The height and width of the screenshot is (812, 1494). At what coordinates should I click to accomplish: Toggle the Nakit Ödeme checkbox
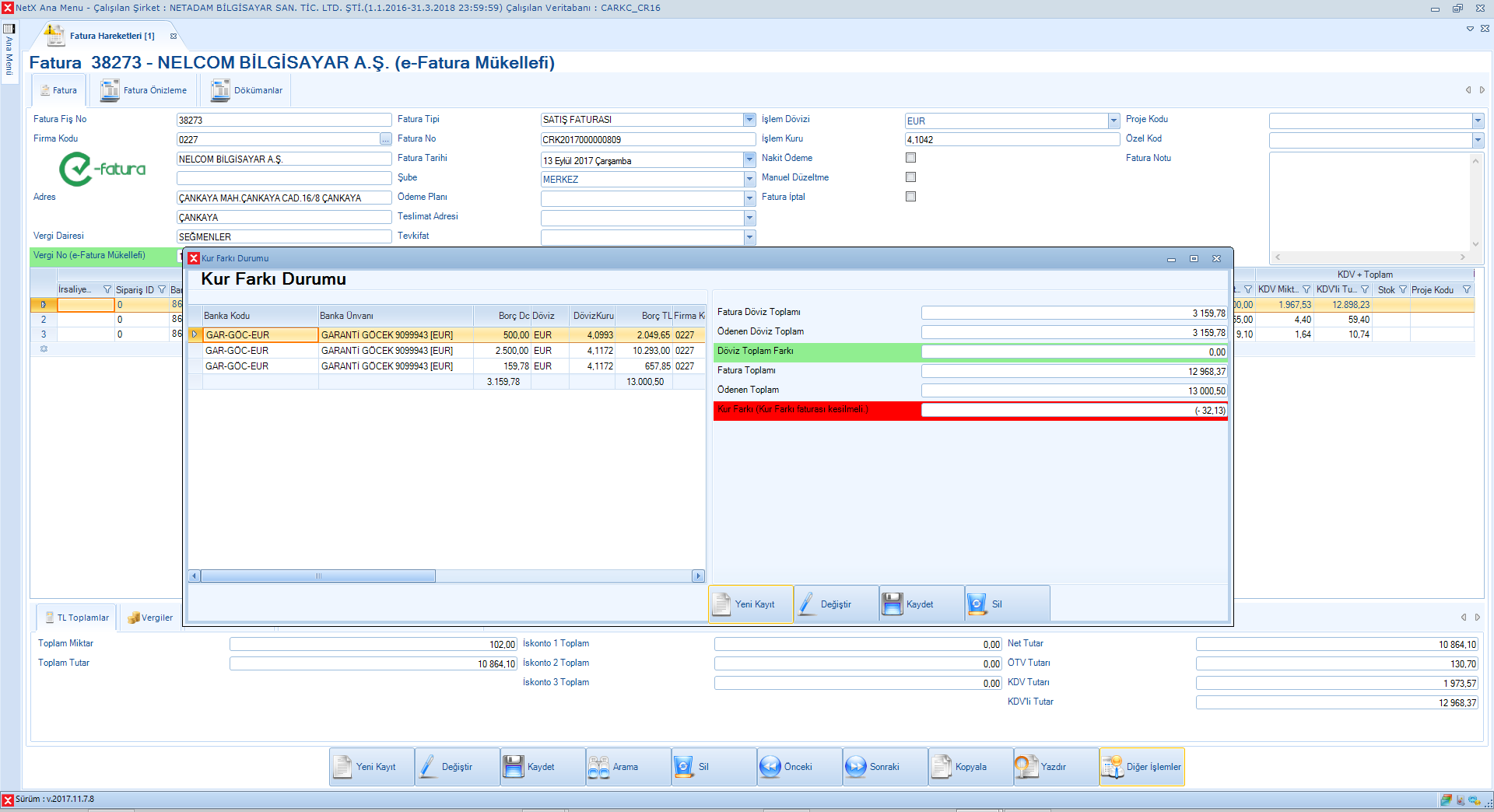910,158
